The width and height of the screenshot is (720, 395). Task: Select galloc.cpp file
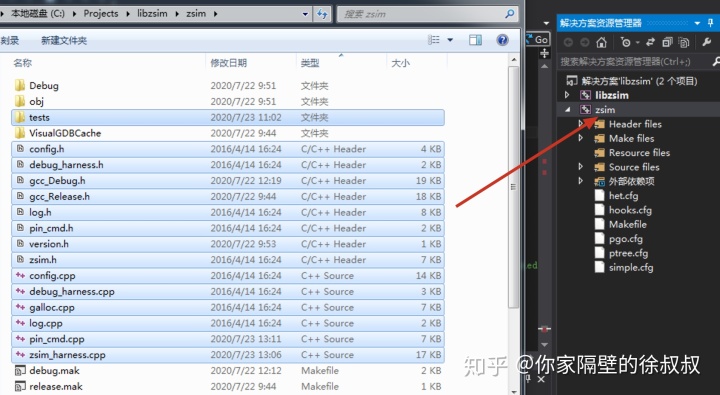pos(228,307)
